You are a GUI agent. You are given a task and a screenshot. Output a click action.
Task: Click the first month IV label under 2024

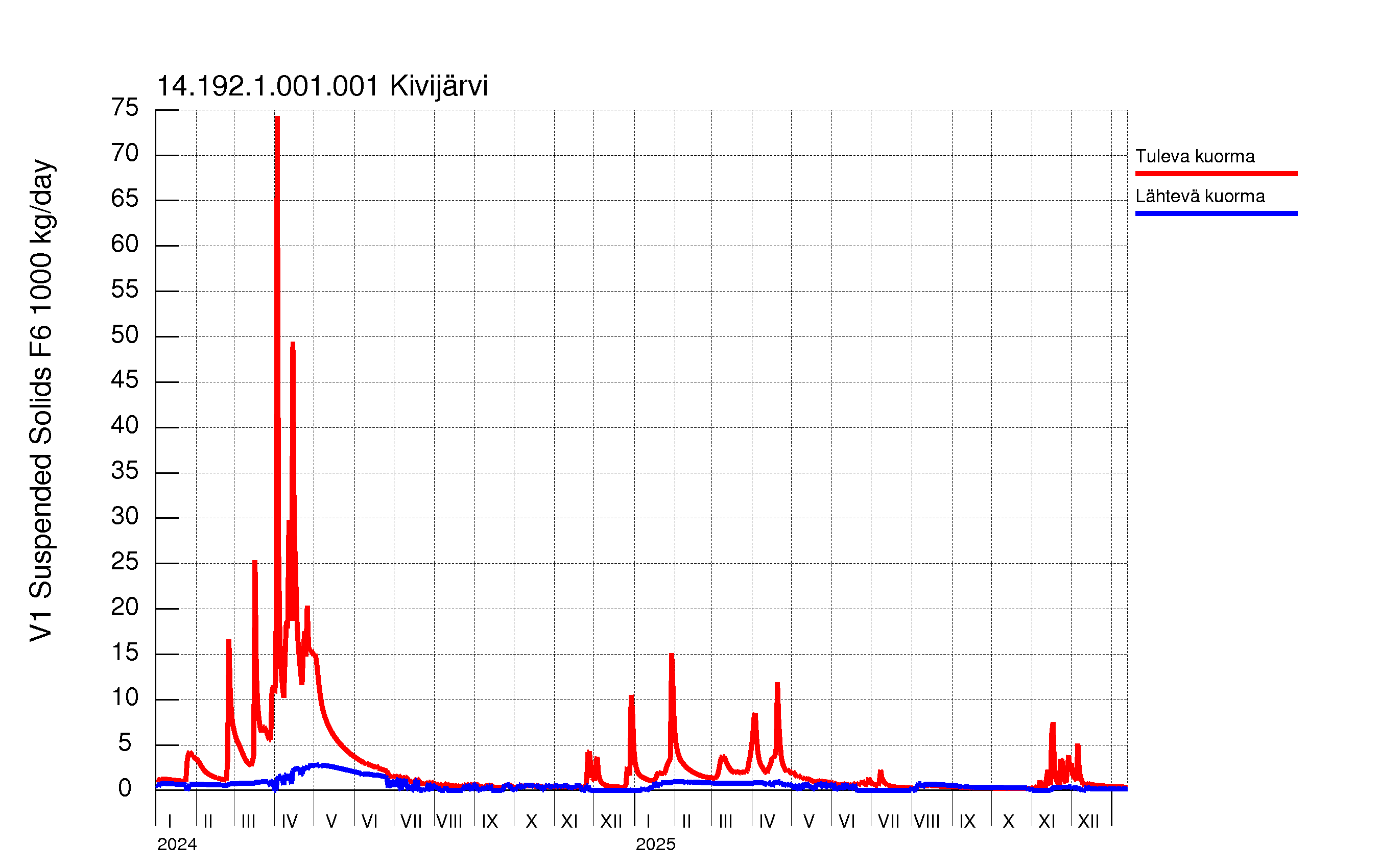[289, 822]
